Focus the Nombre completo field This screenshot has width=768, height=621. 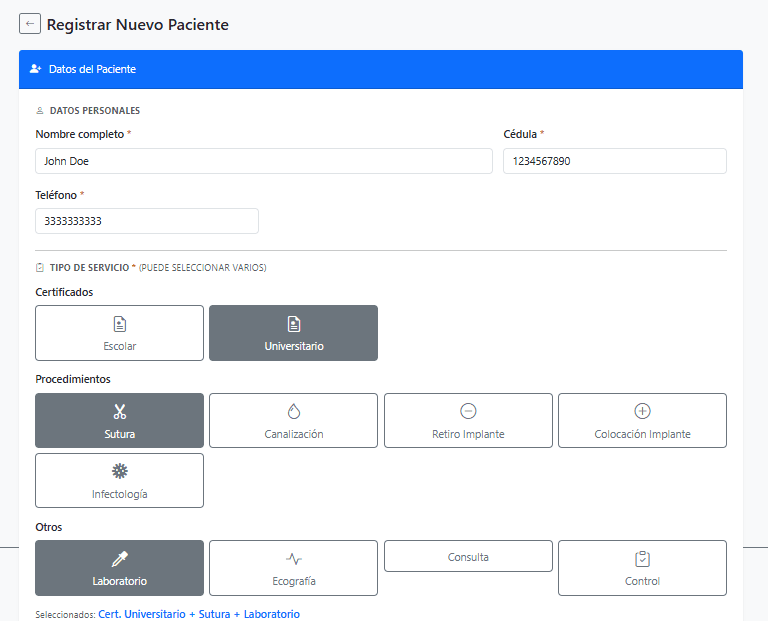[x=264, y=161]
